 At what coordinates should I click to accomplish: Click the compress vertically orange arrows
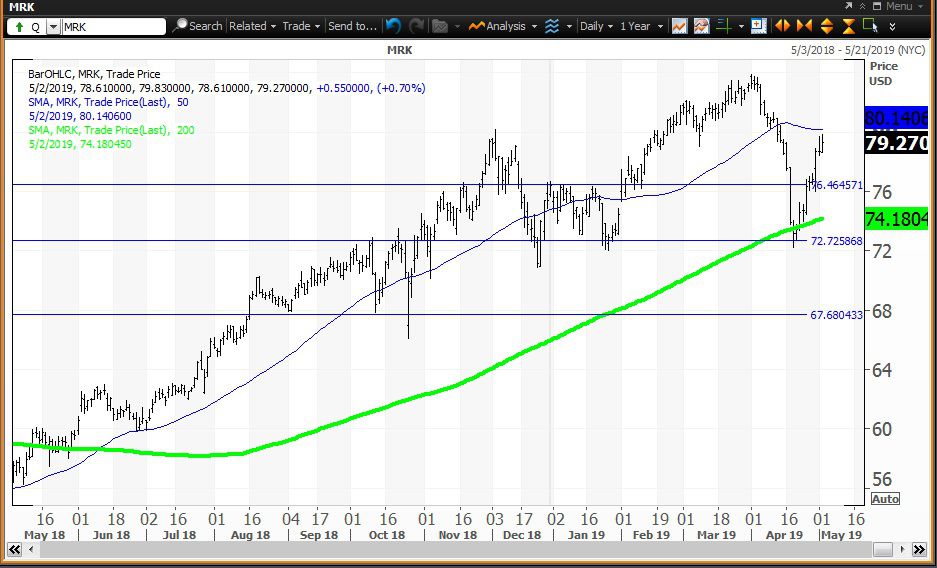pyautogui.click(x=849, y=26)
